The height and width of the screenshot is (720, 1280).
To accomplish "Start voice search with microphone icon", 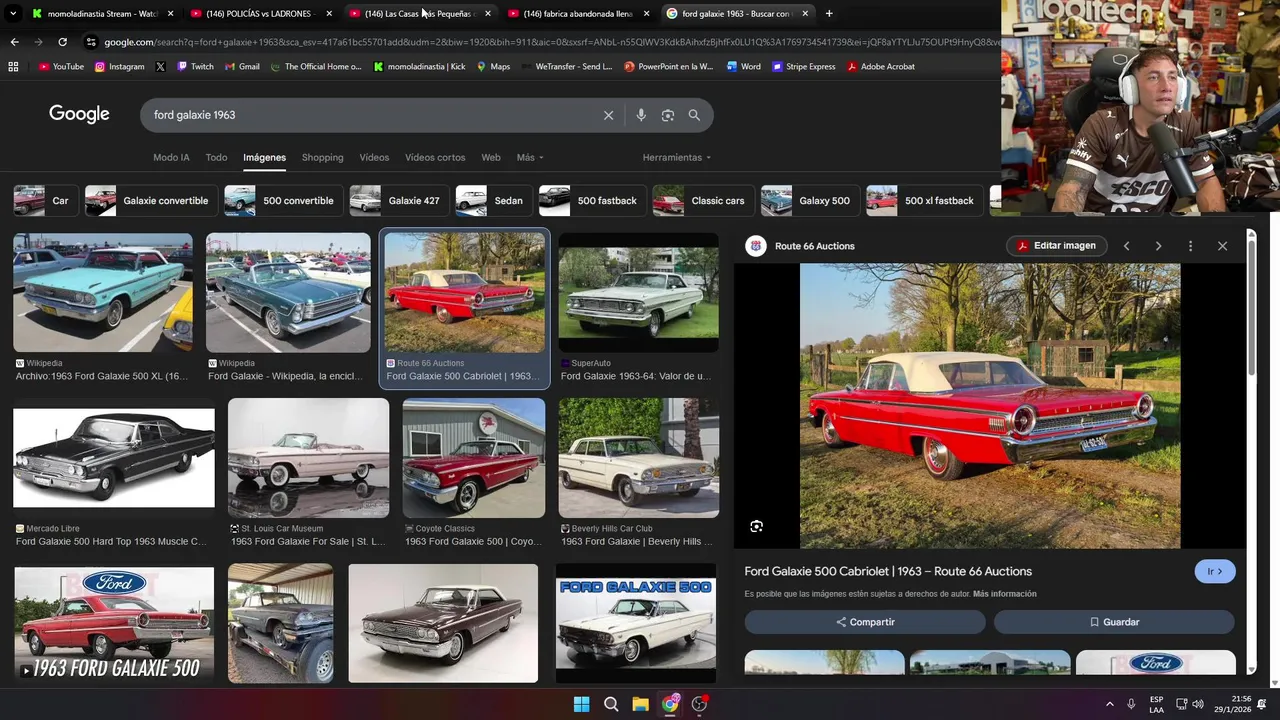I will pos(641,115).
